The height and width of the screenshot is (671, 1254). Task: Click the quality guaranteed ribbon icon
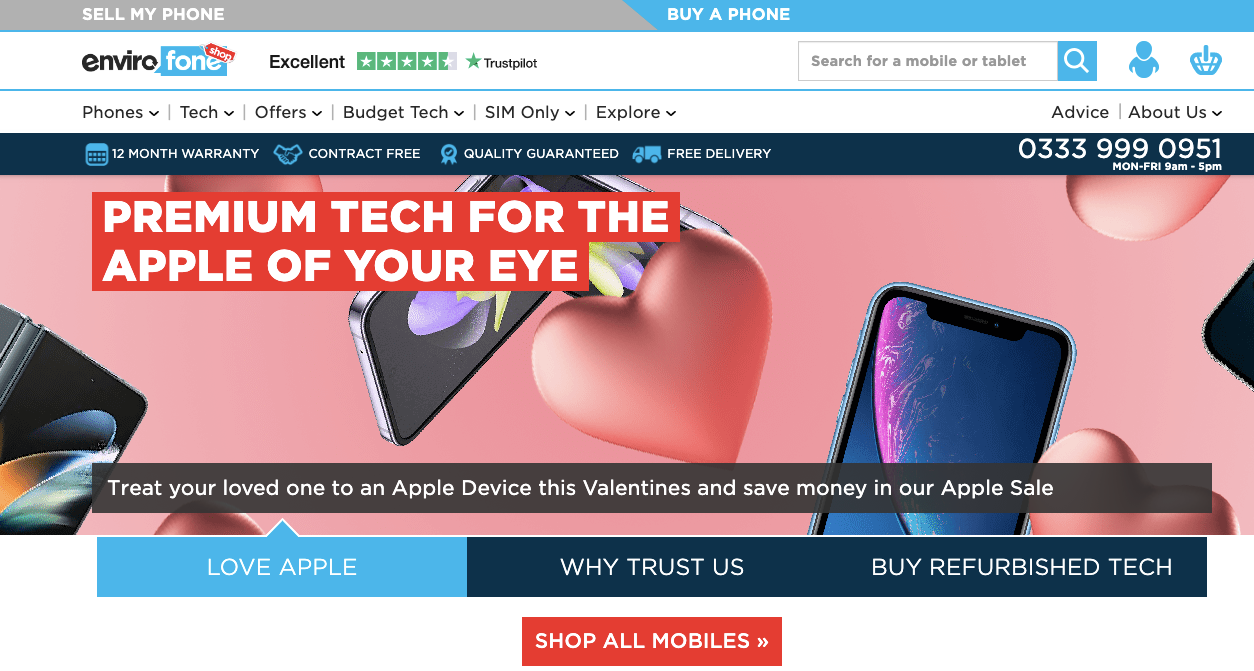(x=448, y=154)
